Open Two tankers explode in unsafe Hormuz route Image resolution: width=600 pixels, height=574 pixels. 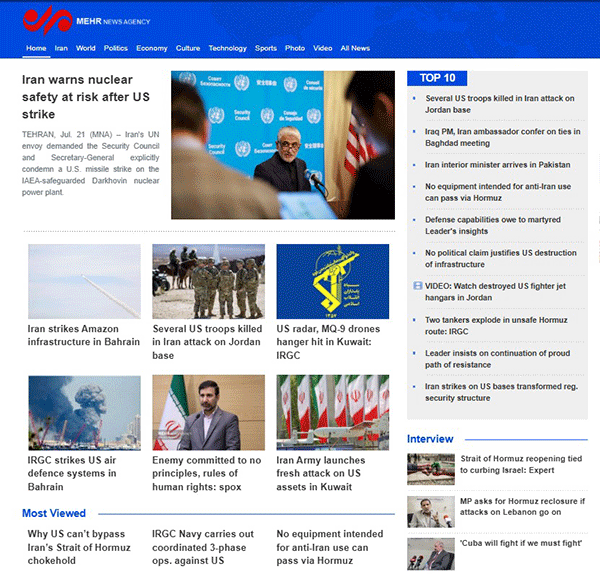(496, 326)
